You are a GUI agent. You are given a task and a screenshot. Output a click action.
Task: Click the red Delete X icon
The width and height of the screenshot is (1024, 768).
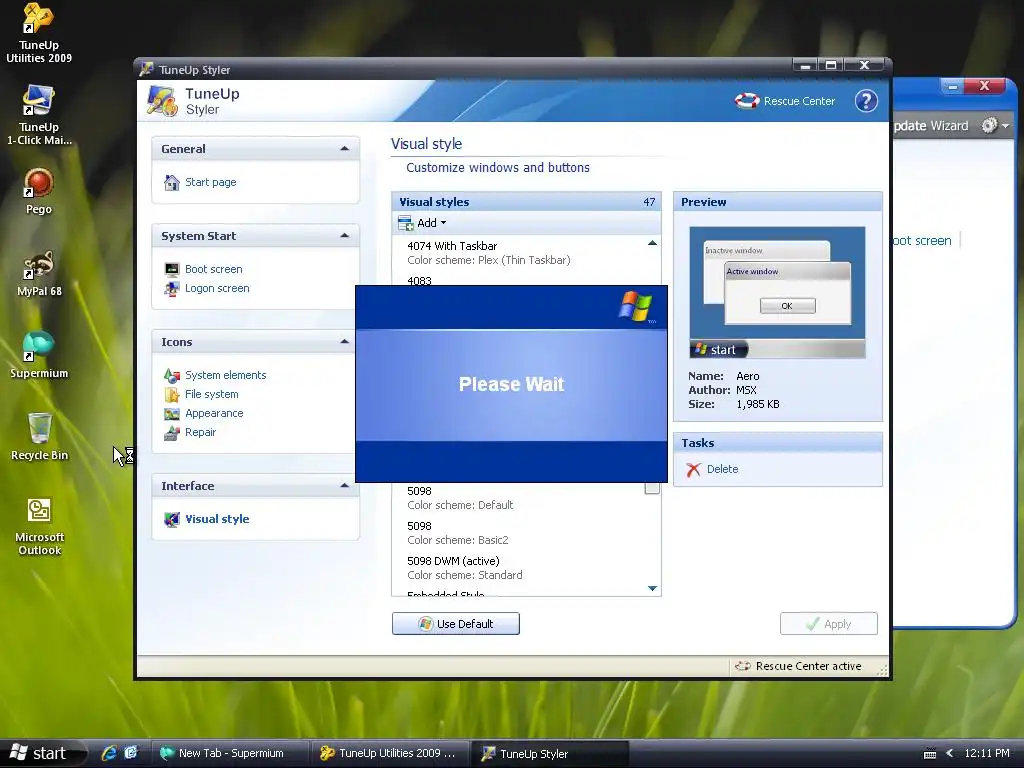(x=694, y=470)
